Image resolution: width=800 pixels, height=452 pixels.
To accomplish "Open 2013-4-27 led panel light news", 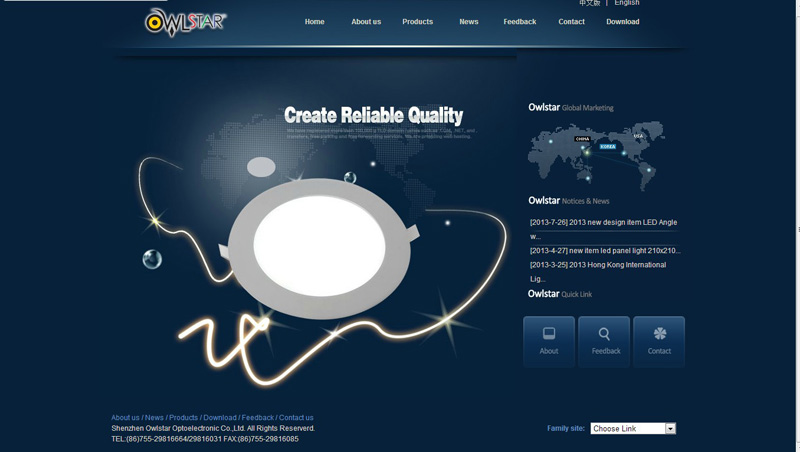I will tap(605, 250).
